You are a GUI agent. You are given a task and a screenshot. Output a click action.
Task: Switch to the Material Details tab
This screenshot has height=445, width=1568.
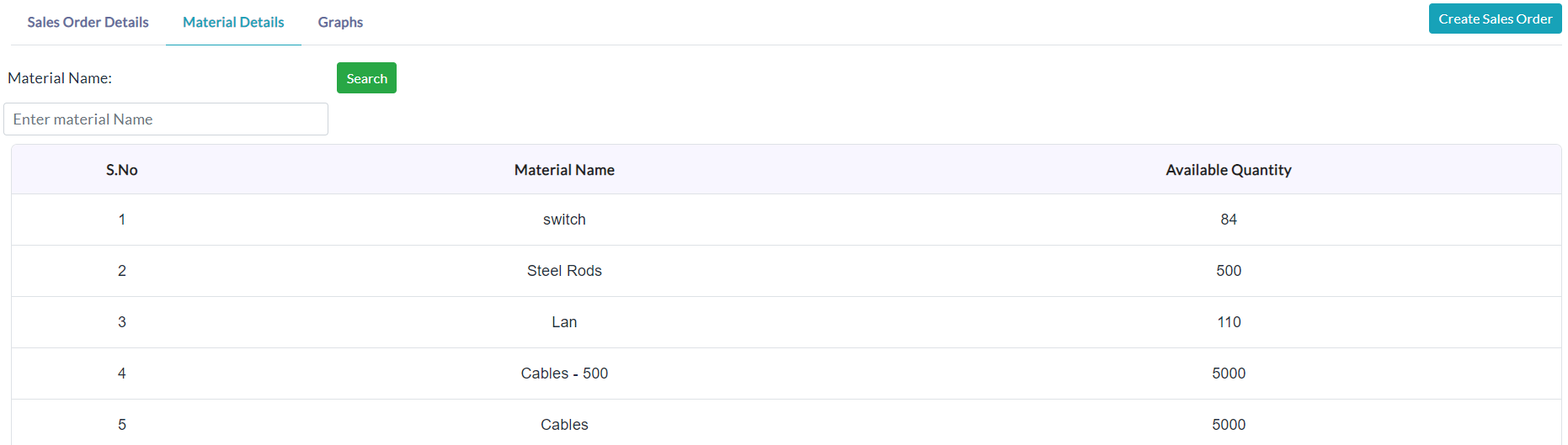coord(233,22)
